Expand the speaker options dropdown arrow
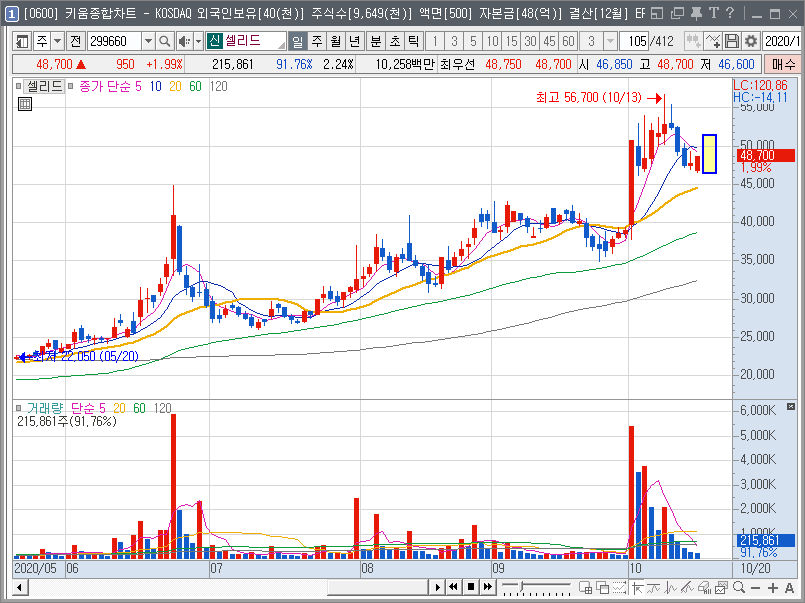Screen dimensions: 805x603 click(x=198, y=41)
